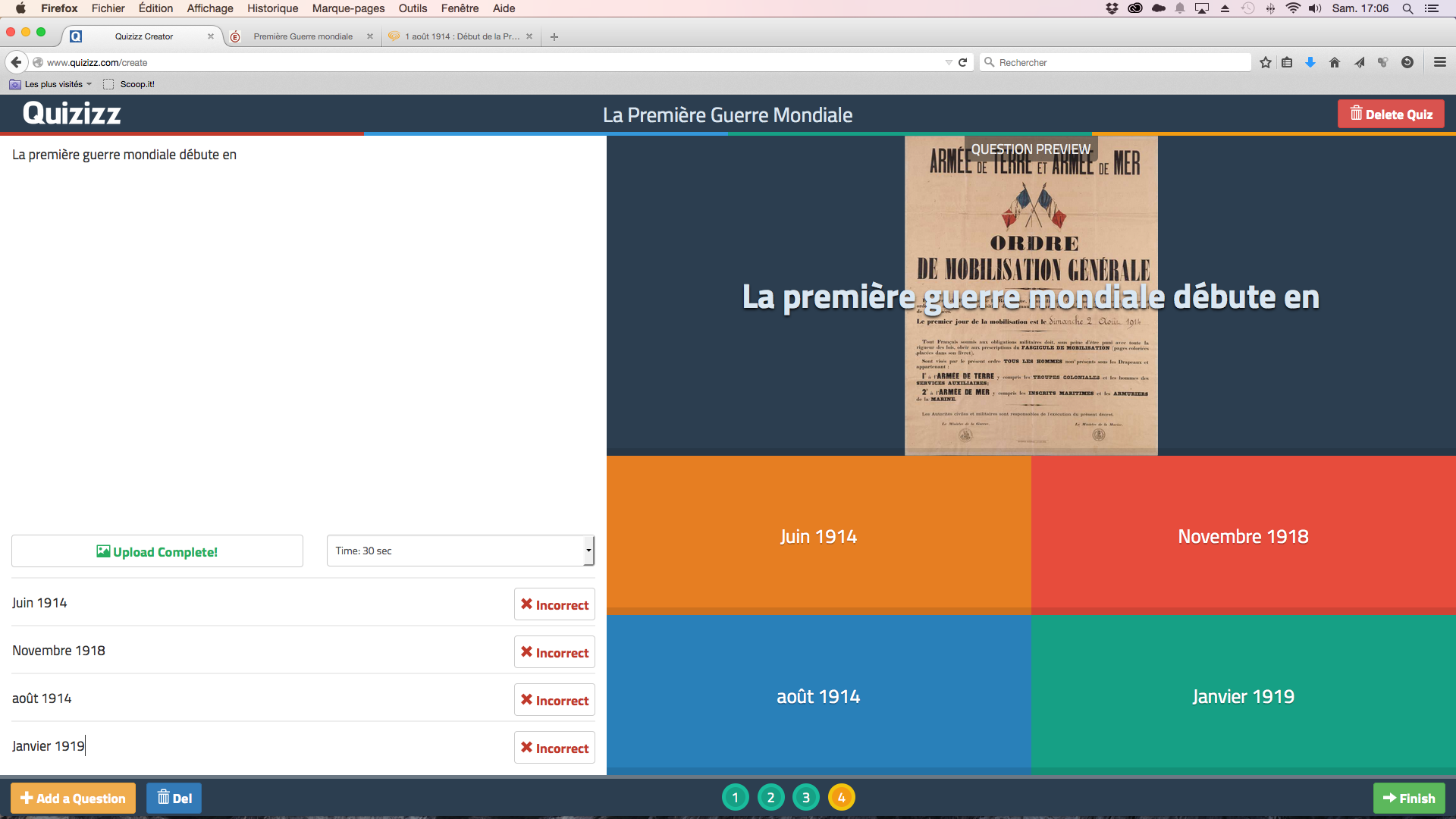The width and height of the screenshot is (1456, 819).
Task: Close the Première Guerre mondiale tab
Action: 370,36
